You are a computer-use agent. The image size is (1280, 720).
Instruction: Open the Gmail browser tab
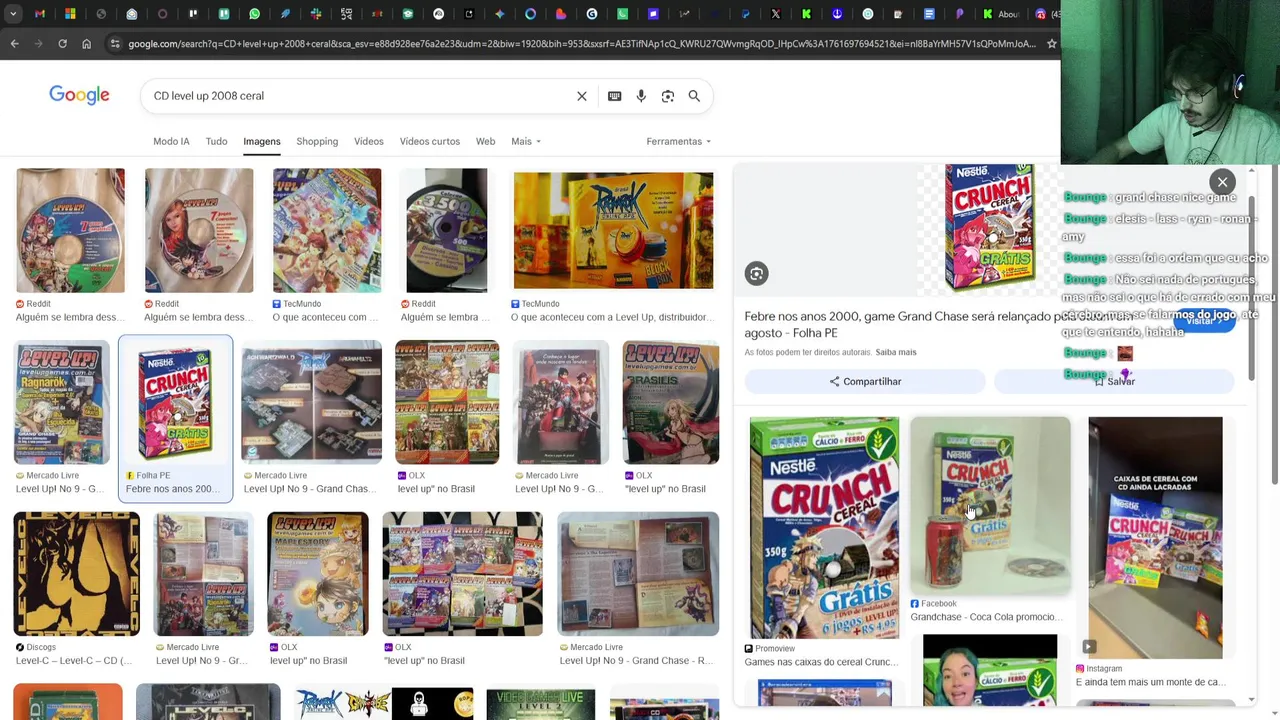pyautogui.click(x=39, y=14)
